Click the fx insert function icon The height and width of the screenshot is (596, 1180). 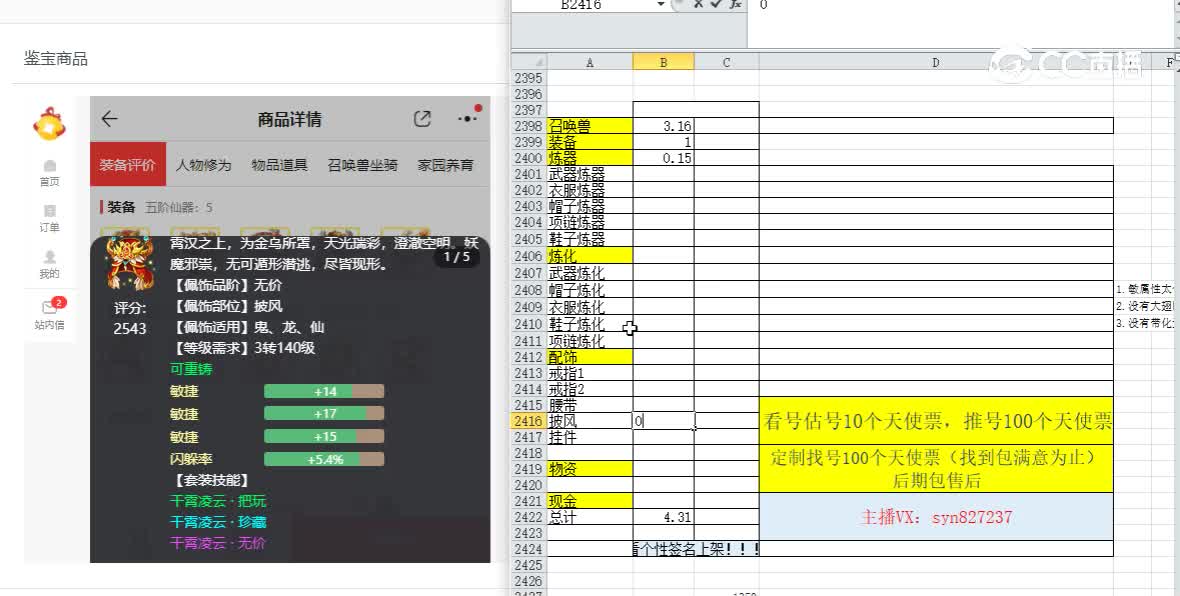[734, 5]
